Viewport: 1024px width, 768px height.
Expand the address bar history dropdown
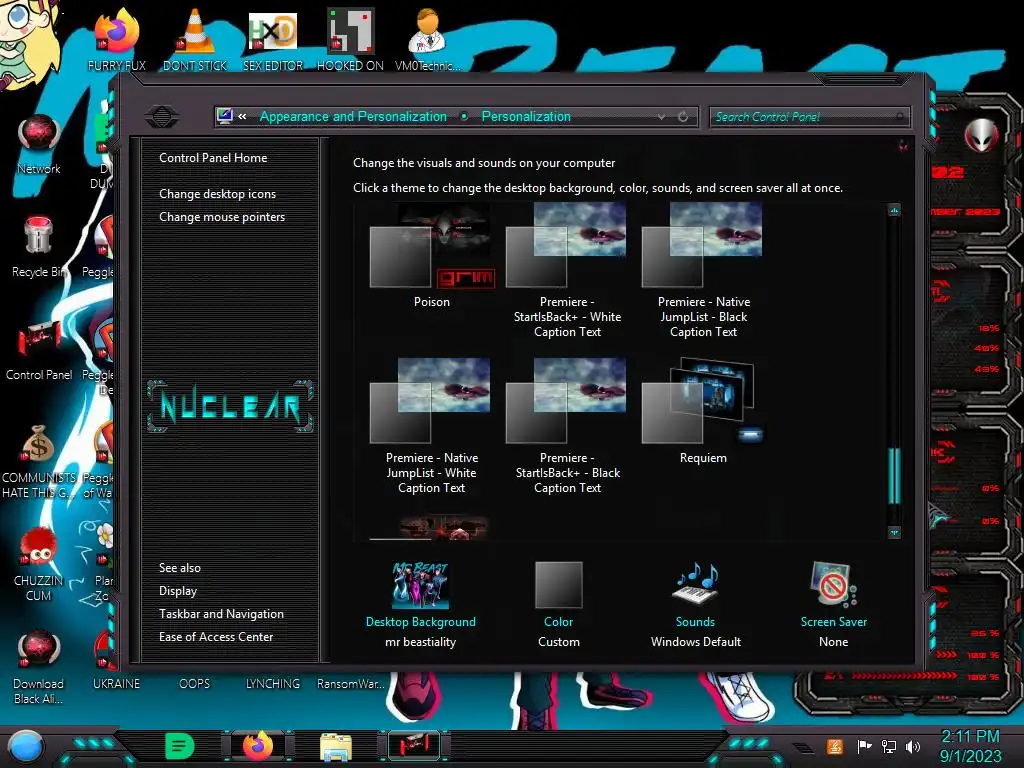(x=662, y=117)
